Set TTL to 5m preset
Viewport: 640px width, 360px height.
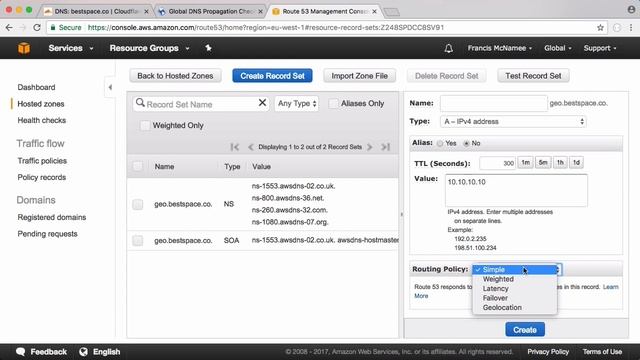click(x=543, y=162)
